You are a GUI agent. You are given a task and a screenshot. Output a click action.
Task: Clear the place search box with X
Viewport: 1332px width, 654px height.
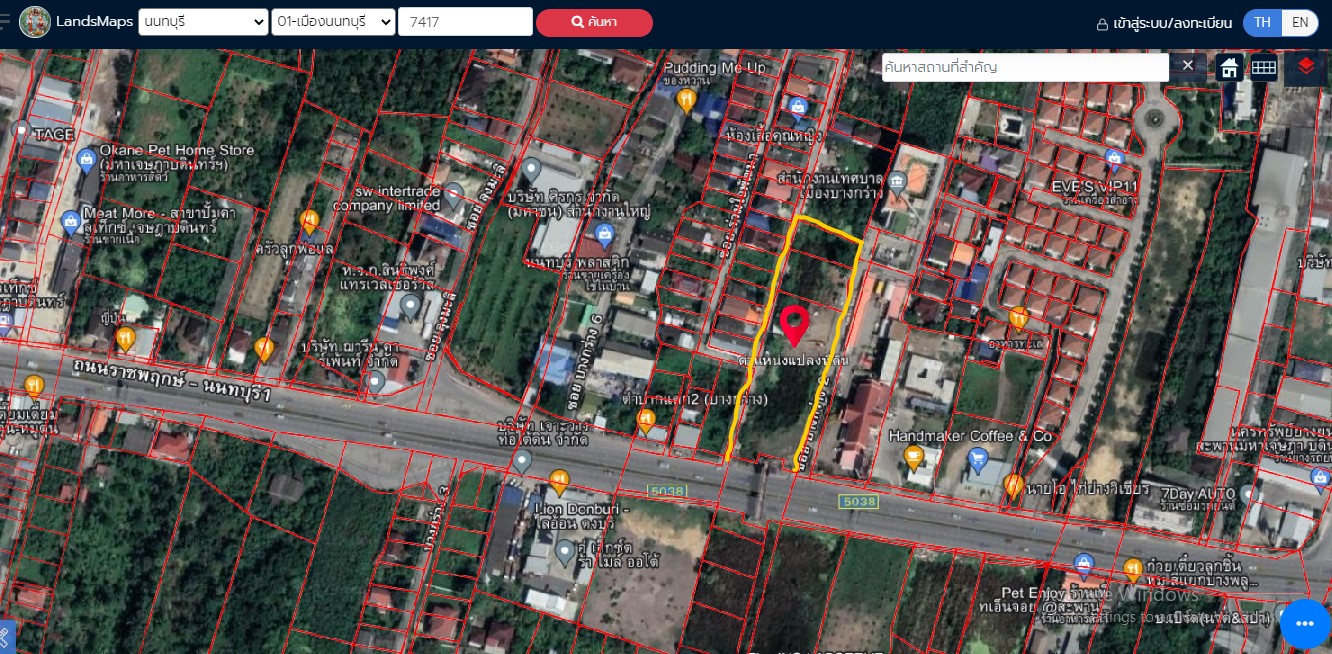click(x=1187, y=66)
